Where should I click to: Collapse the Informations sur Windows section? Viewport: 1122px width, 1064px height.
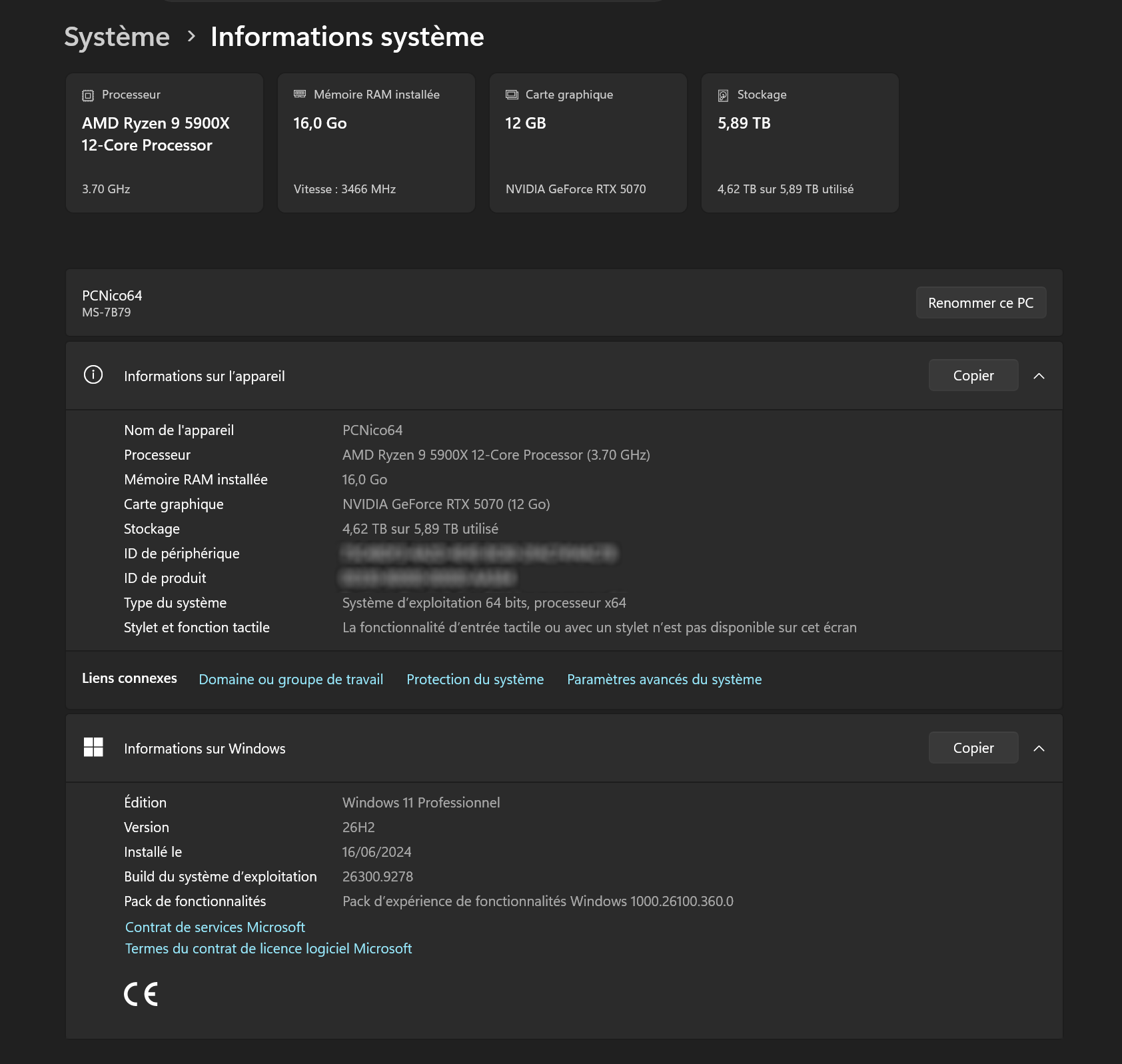tap(1039, 748)
